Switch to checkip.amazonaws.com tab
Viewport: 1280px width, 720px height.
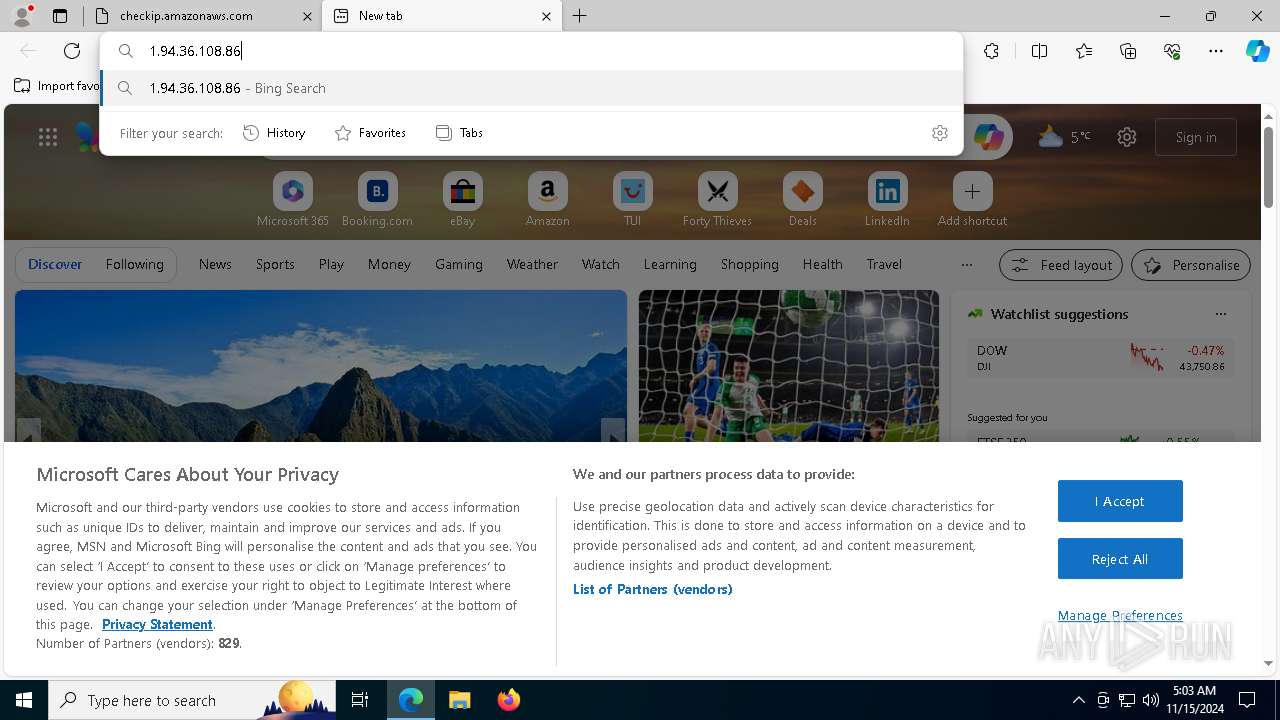[x=203, y=16]
